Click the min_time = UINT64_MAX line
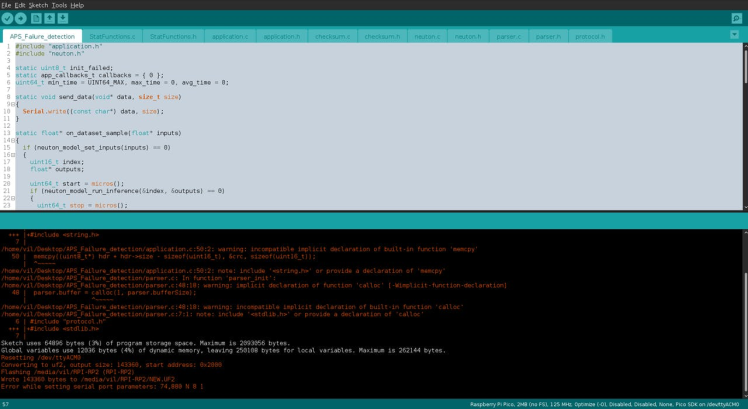Screen dimensions: 748x409 tap(122, 82)
